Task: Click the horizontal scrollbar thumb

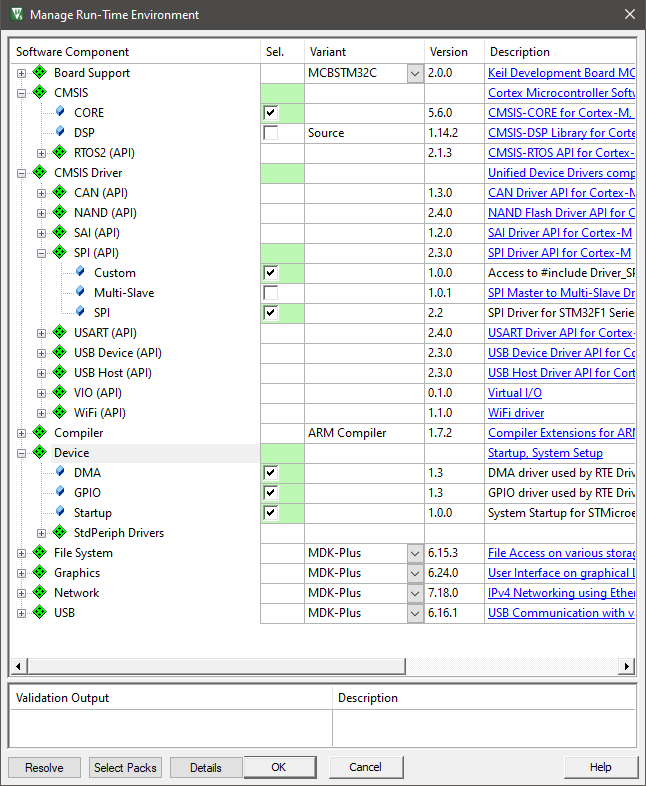Action: click(217, 666)
